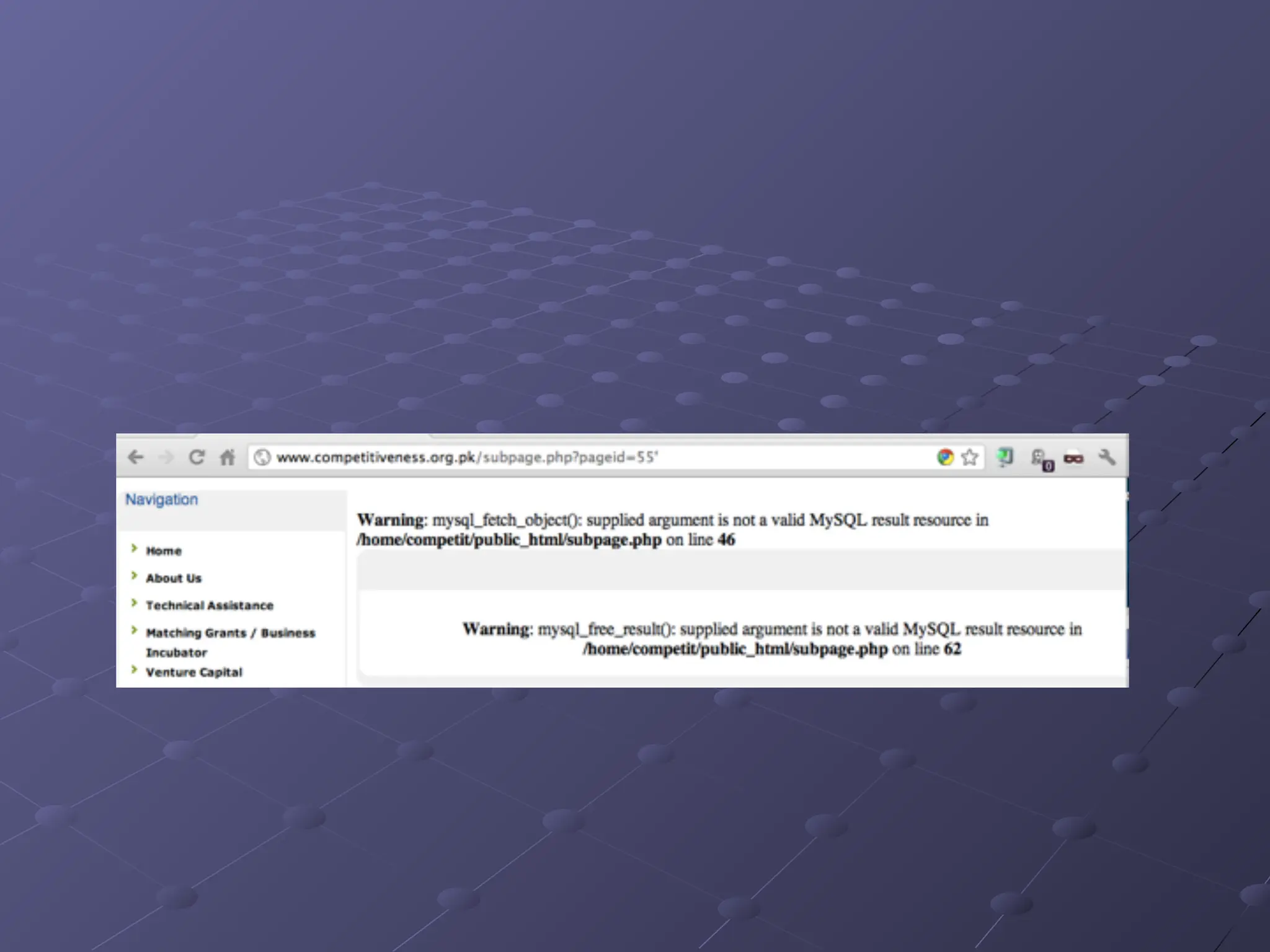The width and height of the screenshot is (1270, 952).
Task: Open the About Us link
Action: click(174, 578)
